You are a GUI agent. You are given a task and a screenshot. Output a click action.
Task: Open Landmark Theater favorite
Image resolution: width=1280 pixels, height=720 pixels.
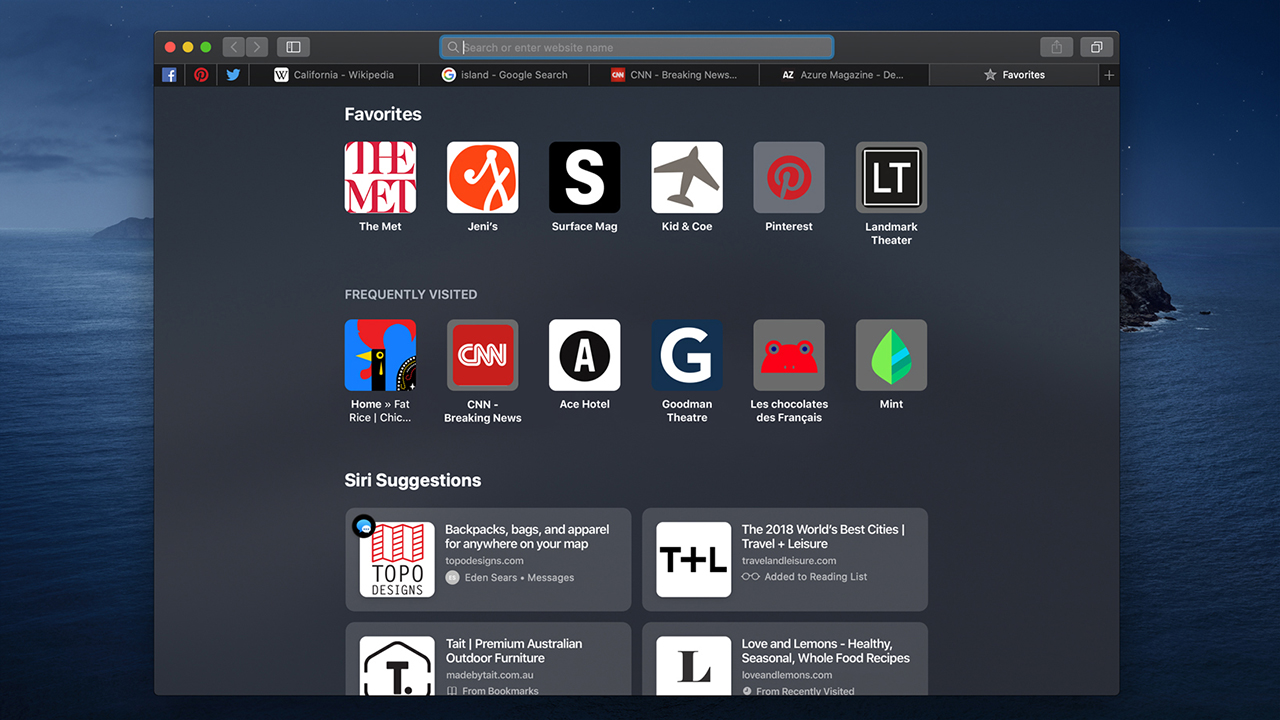coord(891,177)
